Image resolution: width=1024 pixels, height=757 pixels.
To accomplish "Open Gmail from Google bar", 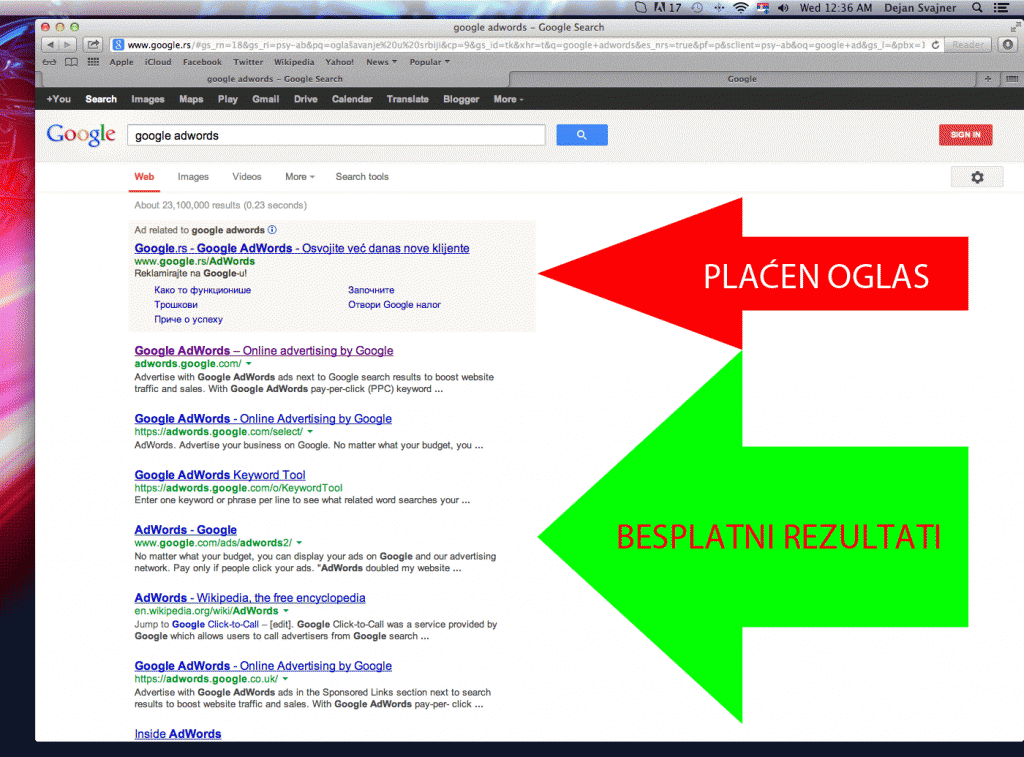I will click(x=266, y=99).
